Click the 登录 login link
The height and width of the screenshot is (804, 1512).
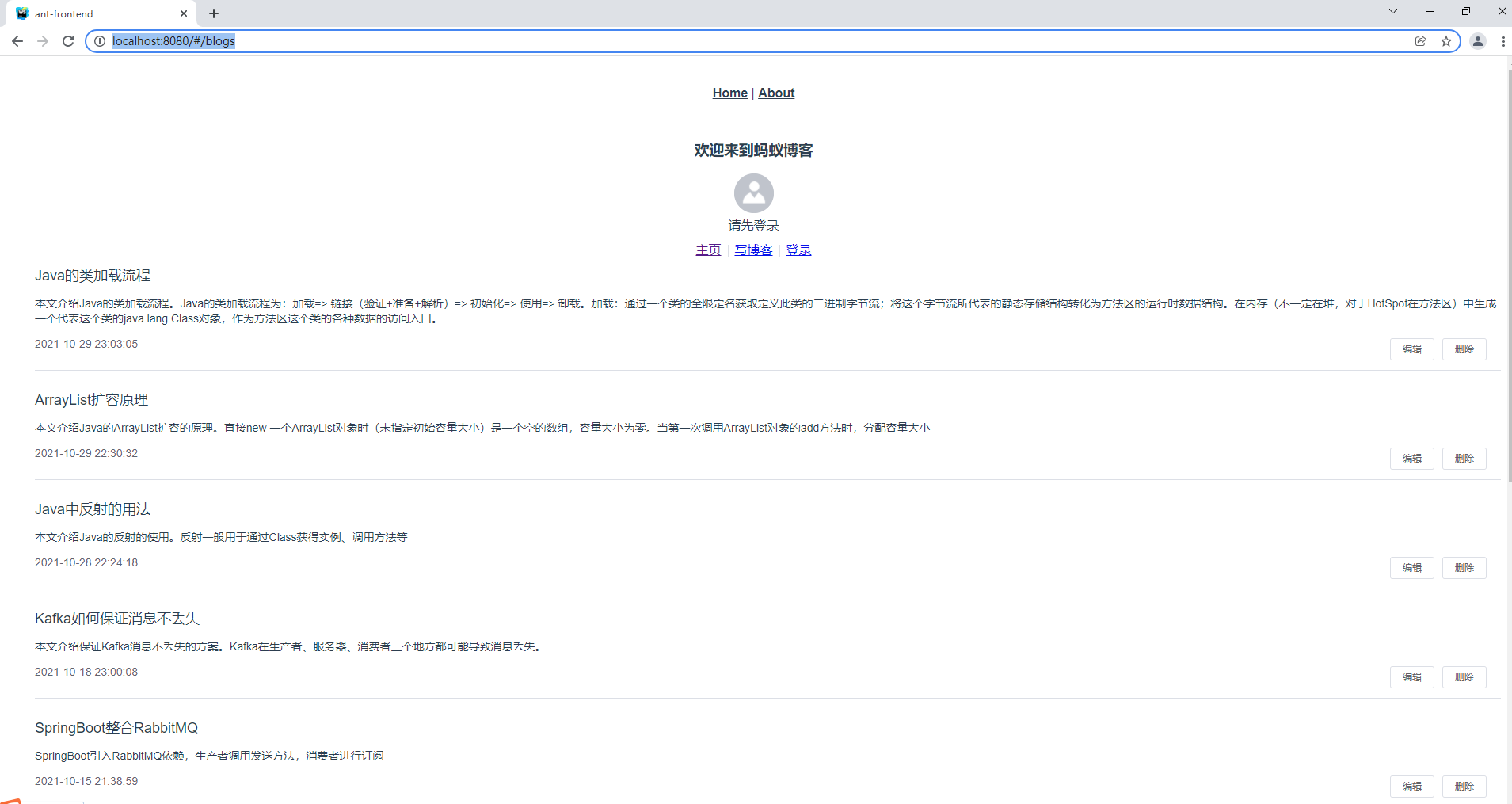pos(798,250)
